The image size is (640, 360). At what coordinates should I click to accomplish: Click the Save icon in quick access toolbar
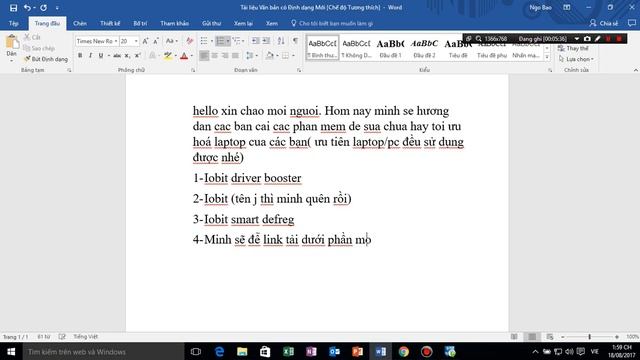tap(13, 7)
